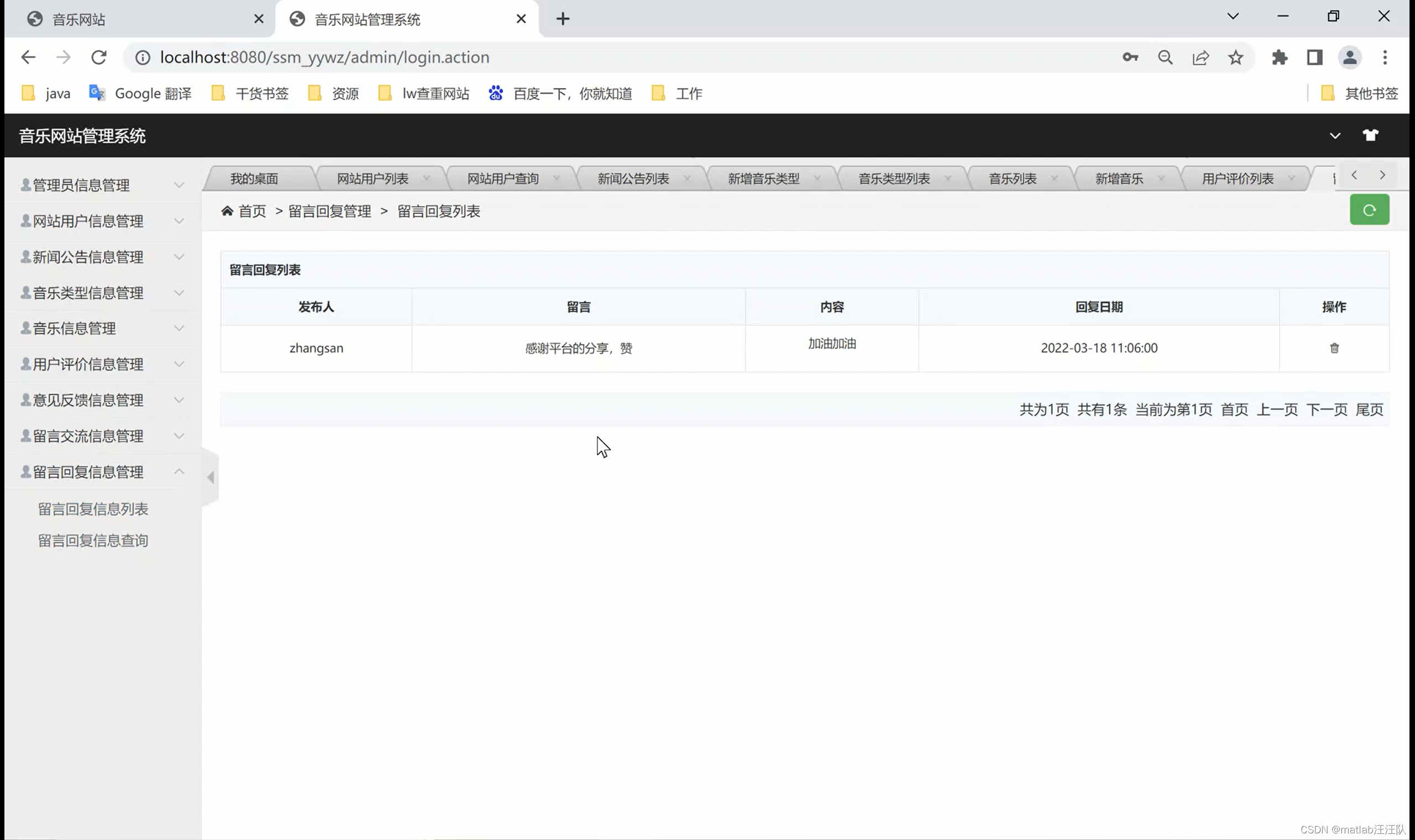
Task: Expand 音乐信息管理 sidebar menu
Action: (x=102, y=328)
